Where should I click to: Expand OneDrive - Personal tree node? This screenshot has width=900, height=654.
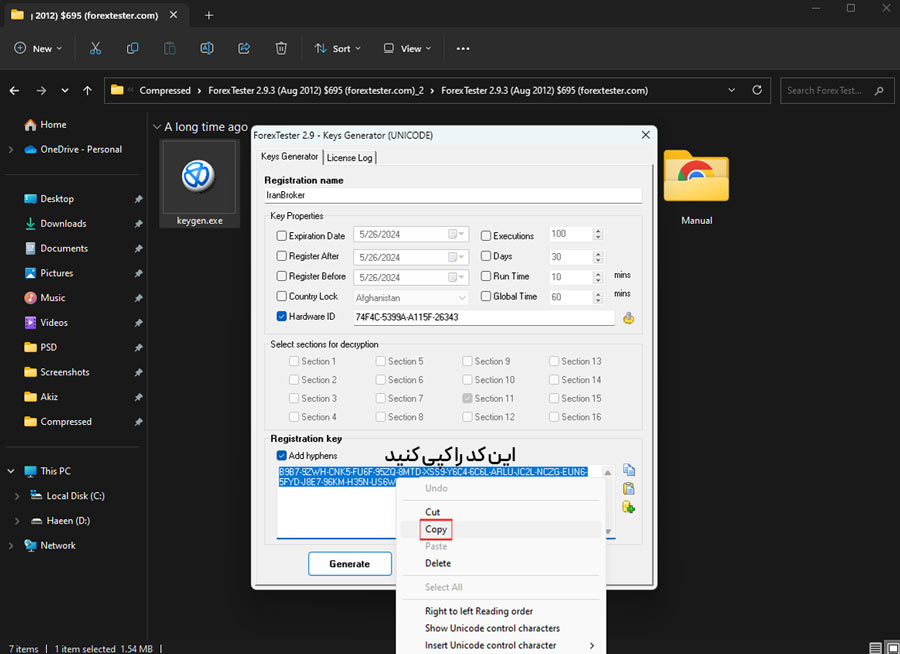click(11, 149)
